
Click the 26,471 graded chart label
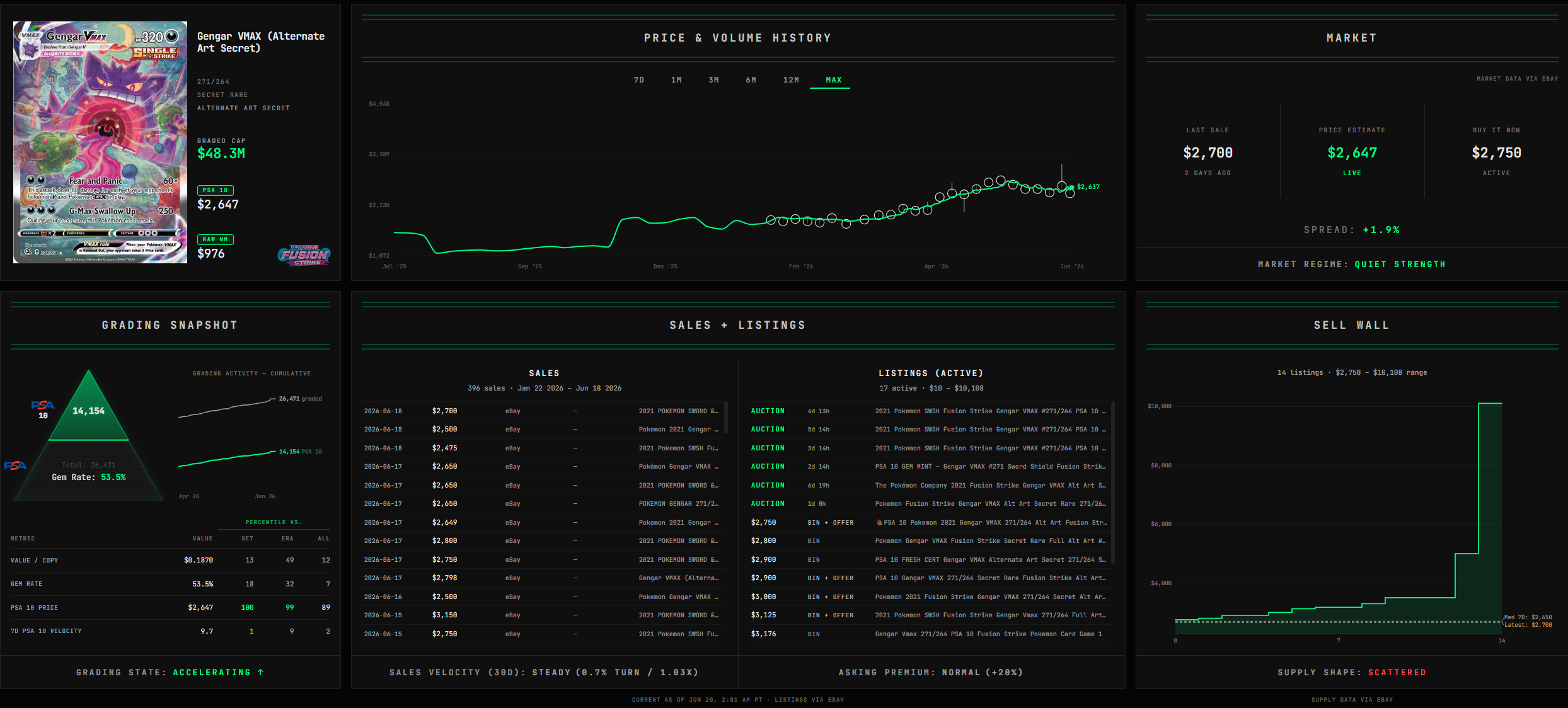tap(300, 399)
